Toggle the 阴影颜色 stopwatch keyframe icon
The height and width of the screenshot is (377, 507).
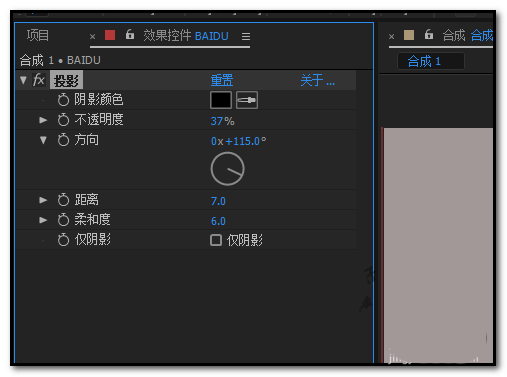(x=63, y=100)
